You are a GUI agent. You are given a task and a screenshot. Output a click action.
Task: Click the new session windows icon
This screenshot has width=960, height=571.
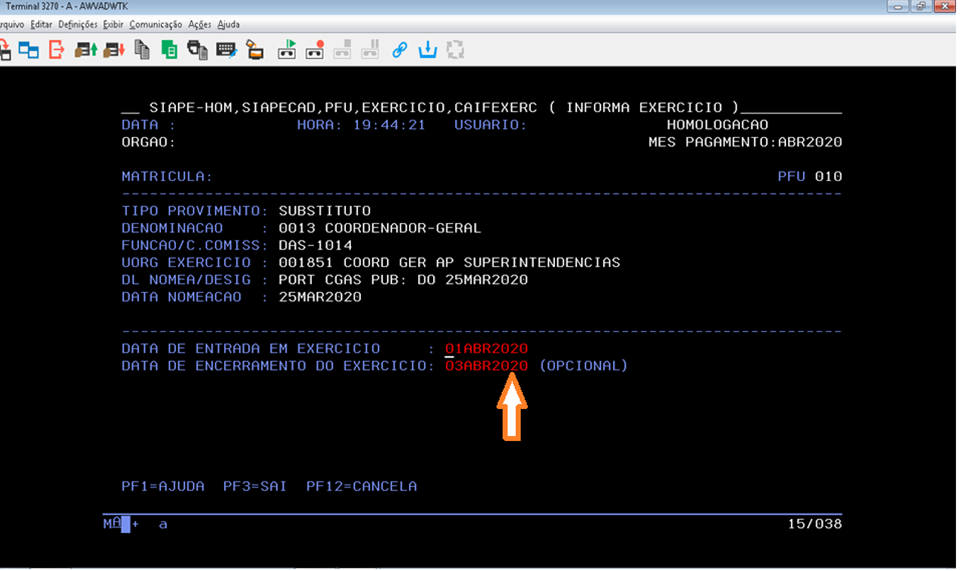[x=29, y=50]
